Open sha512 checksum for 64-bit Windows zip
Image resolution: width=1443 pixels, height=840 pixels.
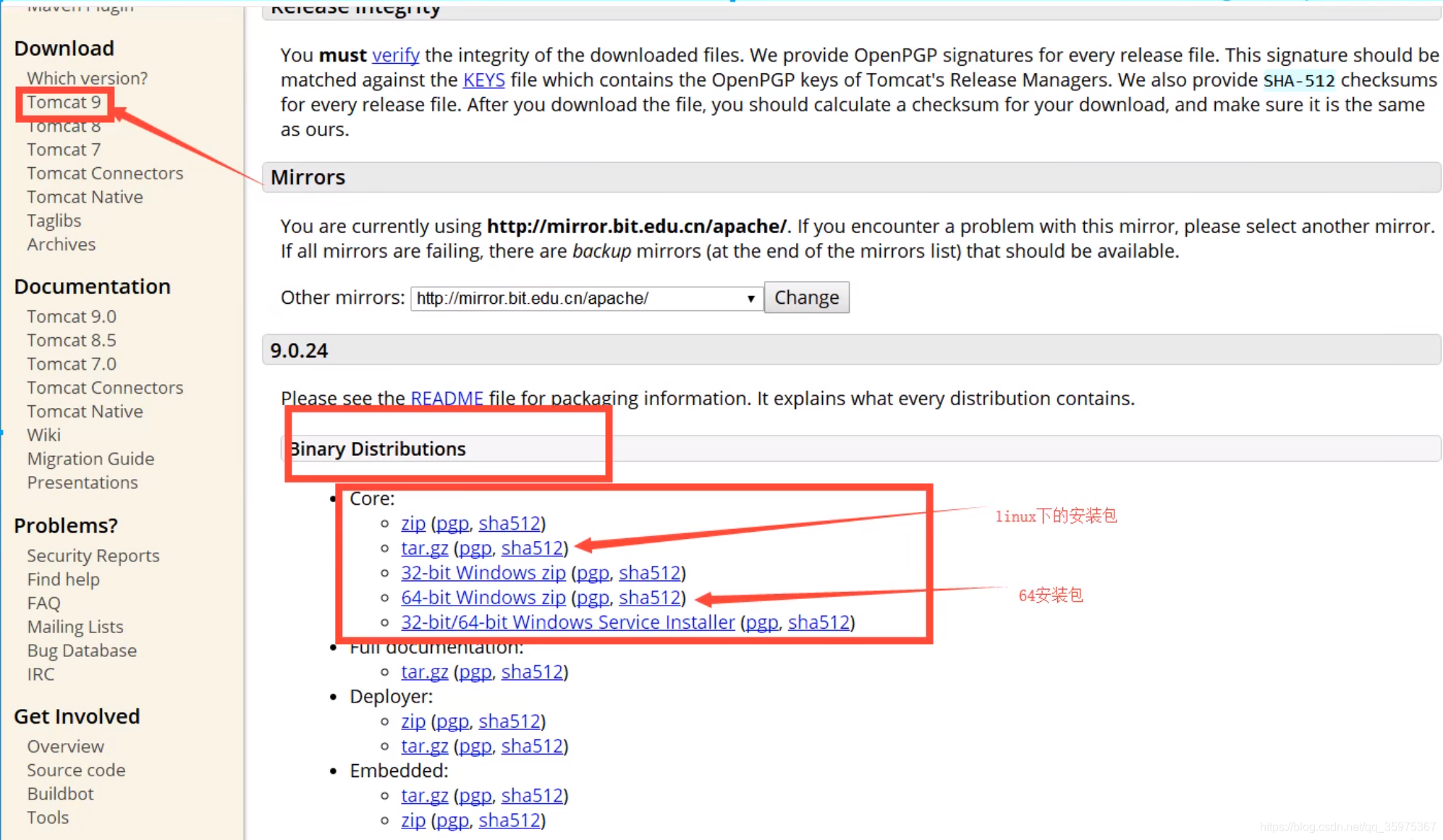coord(649,597)
